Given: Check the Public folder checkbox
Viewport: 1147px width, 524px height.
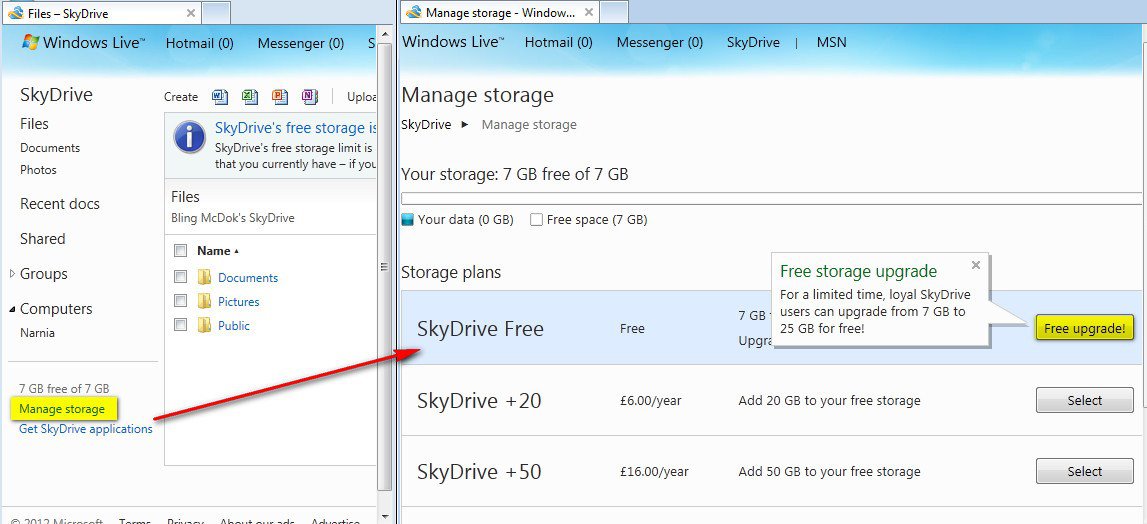Looking at the screenshot, I should pyautogui.click(x=181, y=324).
